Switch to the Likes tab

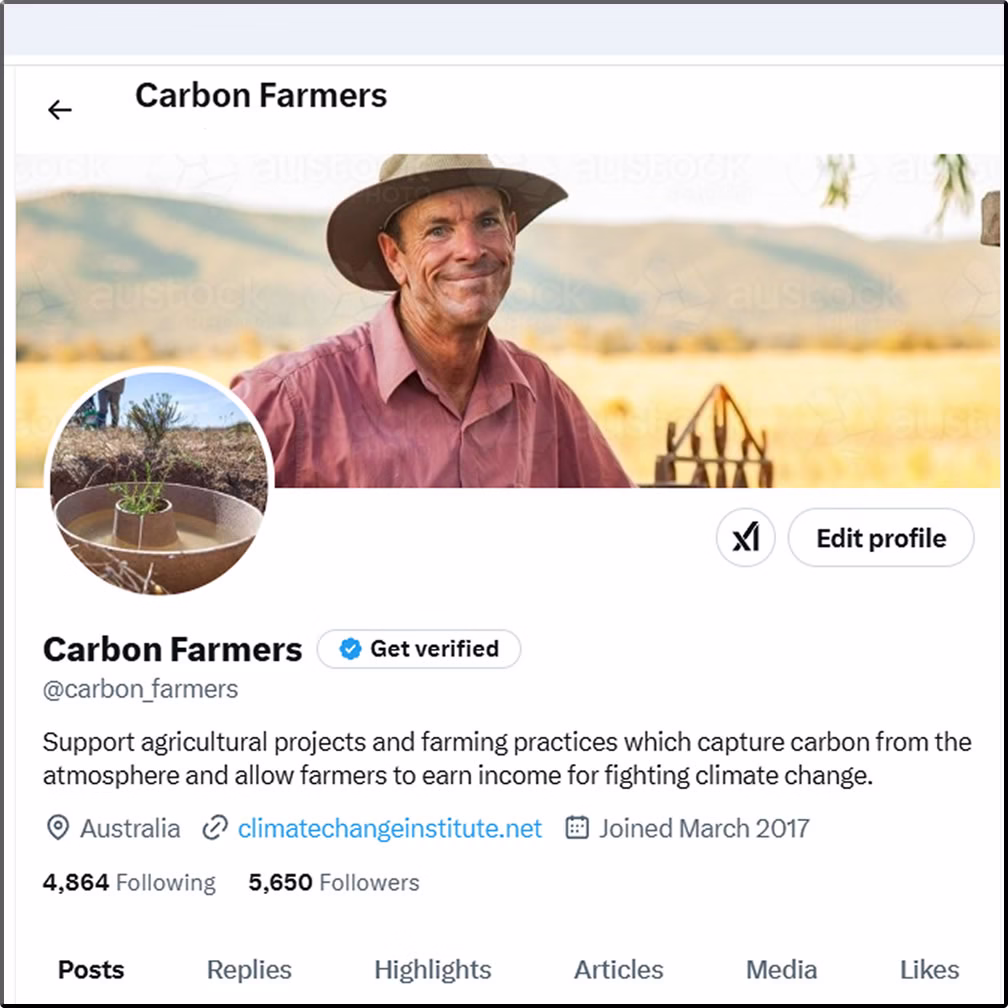pos(929,969)
